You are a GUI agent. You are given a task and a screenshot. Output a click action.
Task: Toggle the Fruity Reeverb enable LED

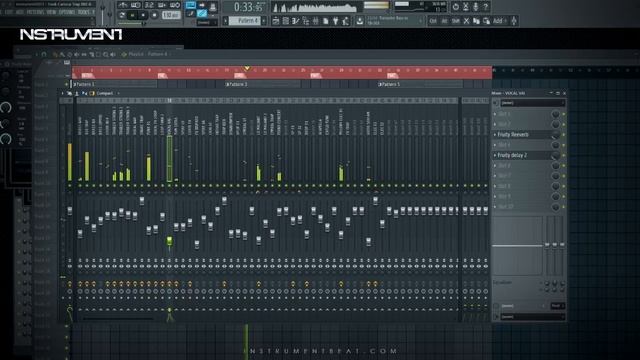[564, 135]
